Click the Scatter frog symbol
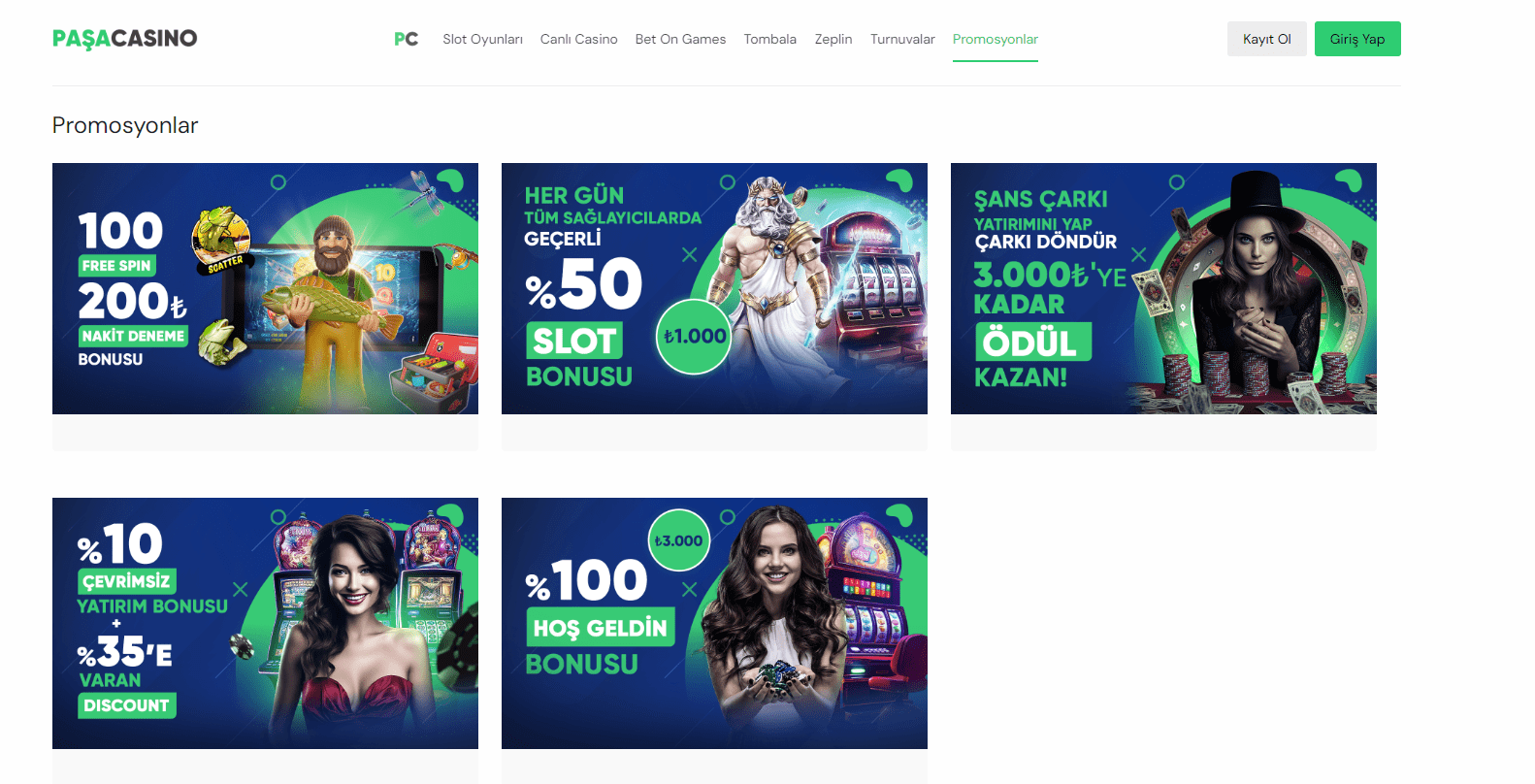This screenshot has width=1535, height=784. 221,239
